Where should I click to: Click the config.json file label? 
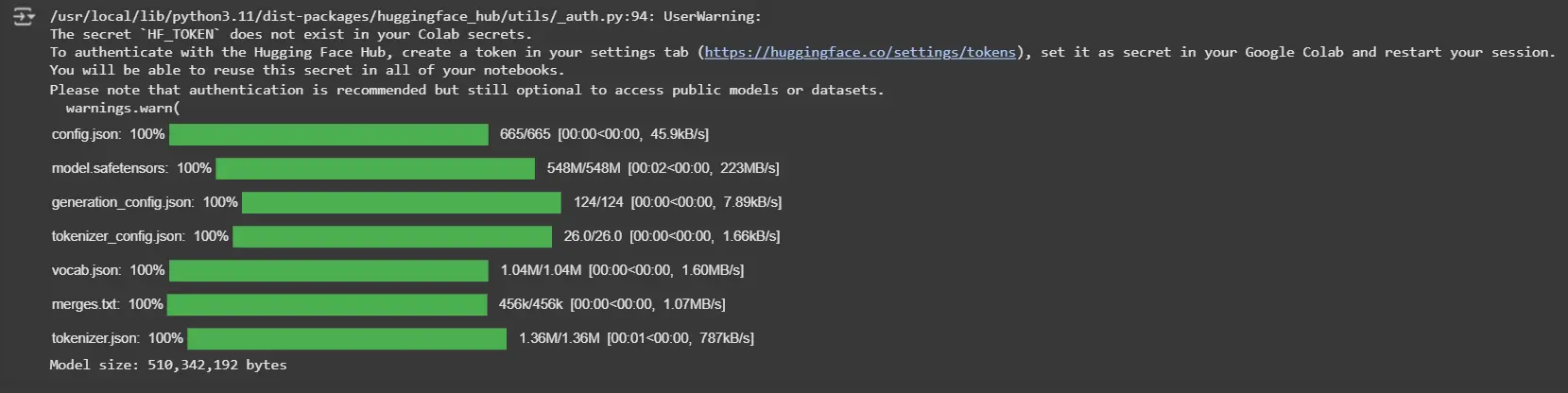86,135
